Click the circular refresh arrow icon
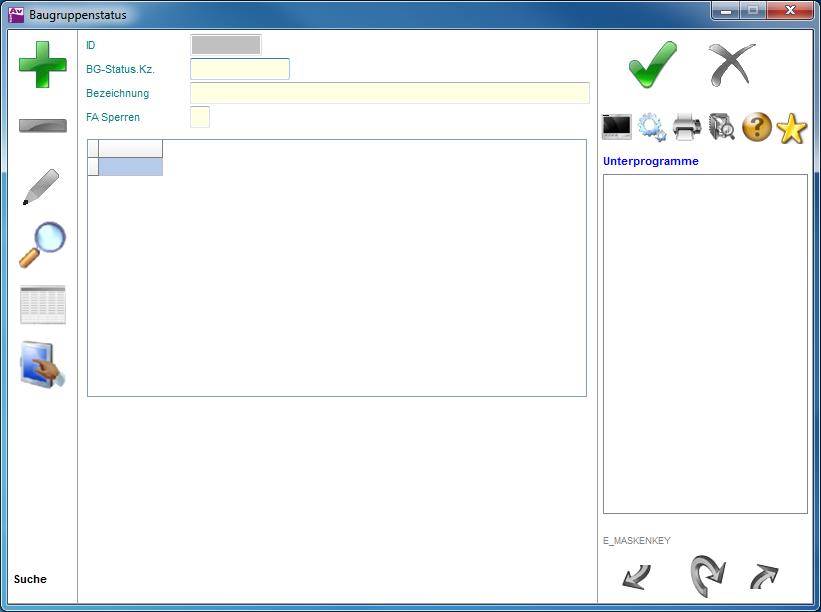The height and width of the screenshot is (612, 821). click(x=705, y=576)
